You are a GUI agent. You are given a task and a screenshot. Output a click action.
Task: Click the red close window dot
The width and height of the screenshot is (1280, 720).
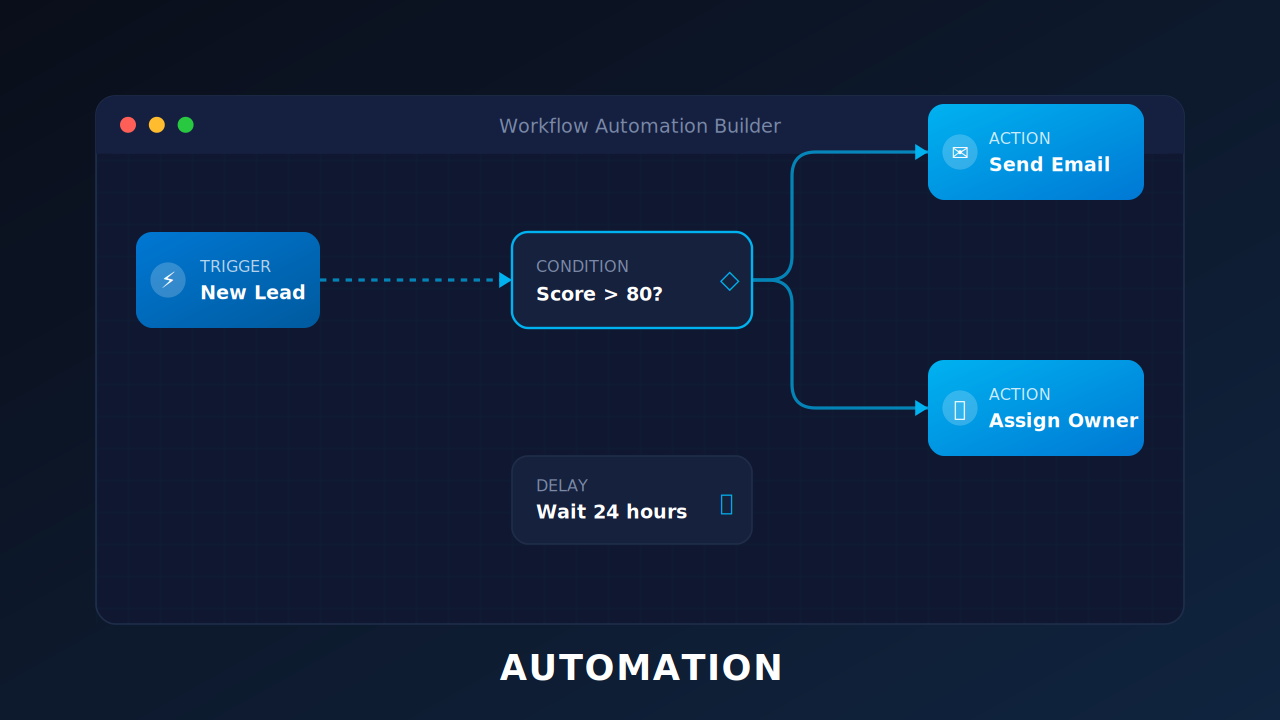[x=128, y=125]
